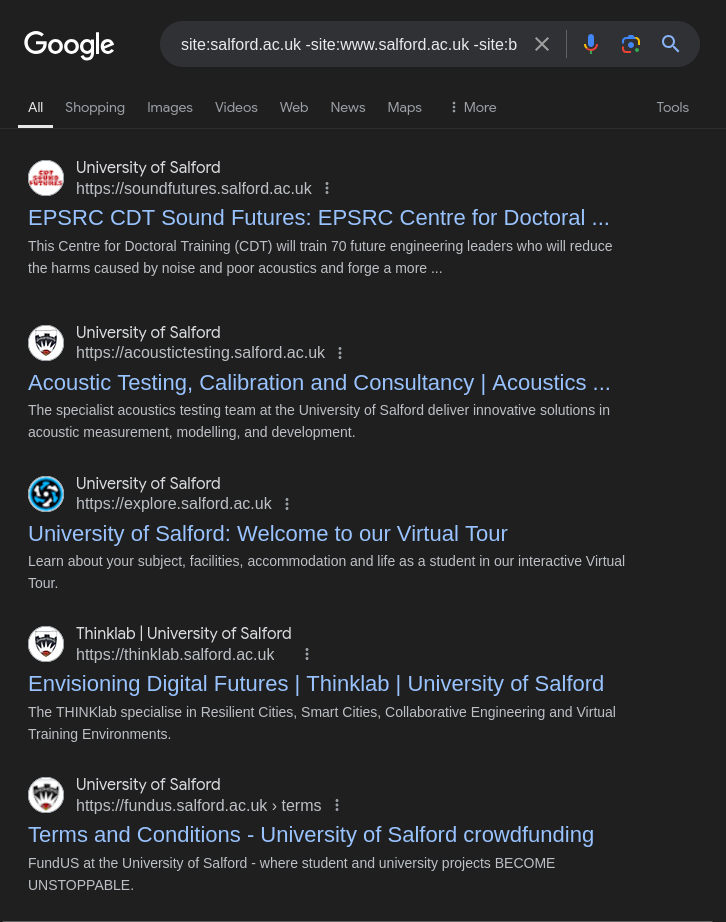The image size is (726, 922).
Task: Open the Envisioning Digital Futures Thinklab link
Action: 316,684
